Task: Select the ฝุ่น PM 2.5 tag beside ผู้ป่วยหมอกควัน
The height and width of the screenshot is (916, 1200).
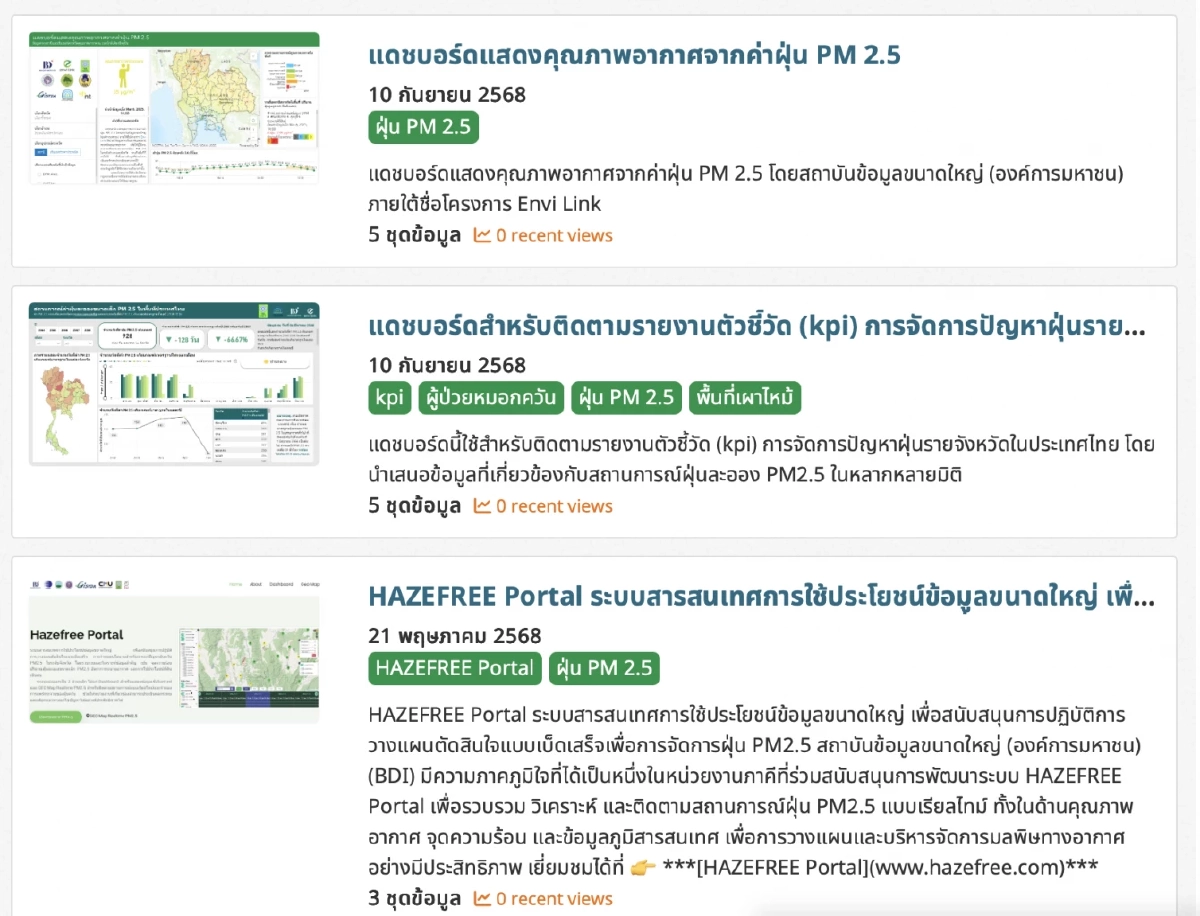Action: 626,398
